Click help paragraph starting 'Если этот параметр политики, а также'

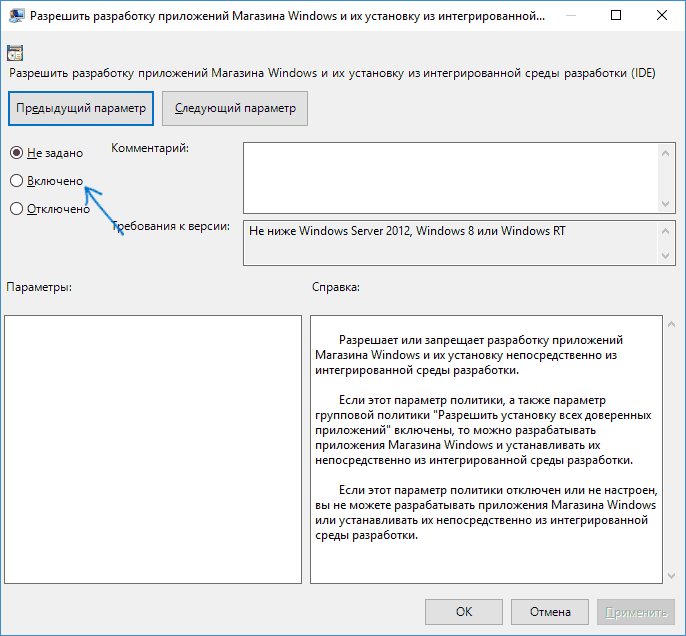pyautogui.click(x=483, y=430)
